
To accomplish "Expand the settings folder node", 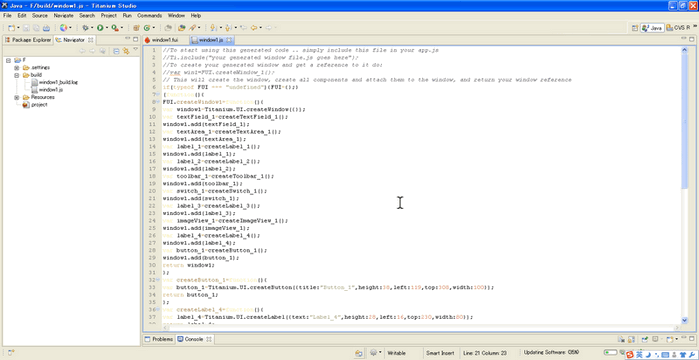I will [16, 68].
